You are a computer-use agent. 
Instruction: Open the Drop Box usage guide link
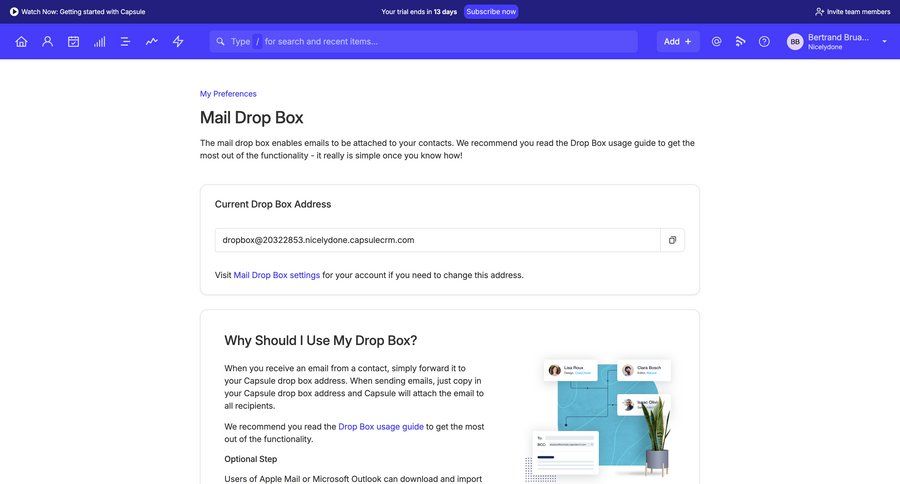click(x=381, y=427)
